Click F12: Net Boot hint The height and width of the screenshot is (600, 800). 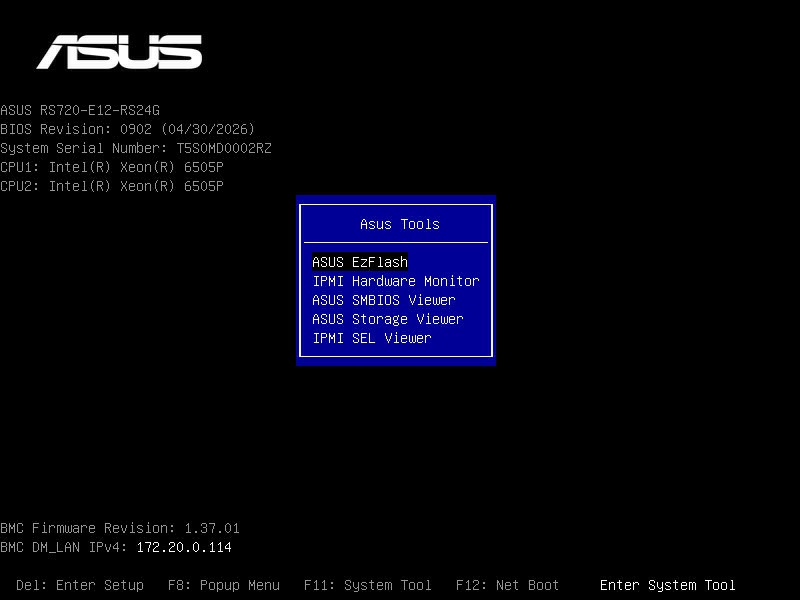click(x=507, y=585)
